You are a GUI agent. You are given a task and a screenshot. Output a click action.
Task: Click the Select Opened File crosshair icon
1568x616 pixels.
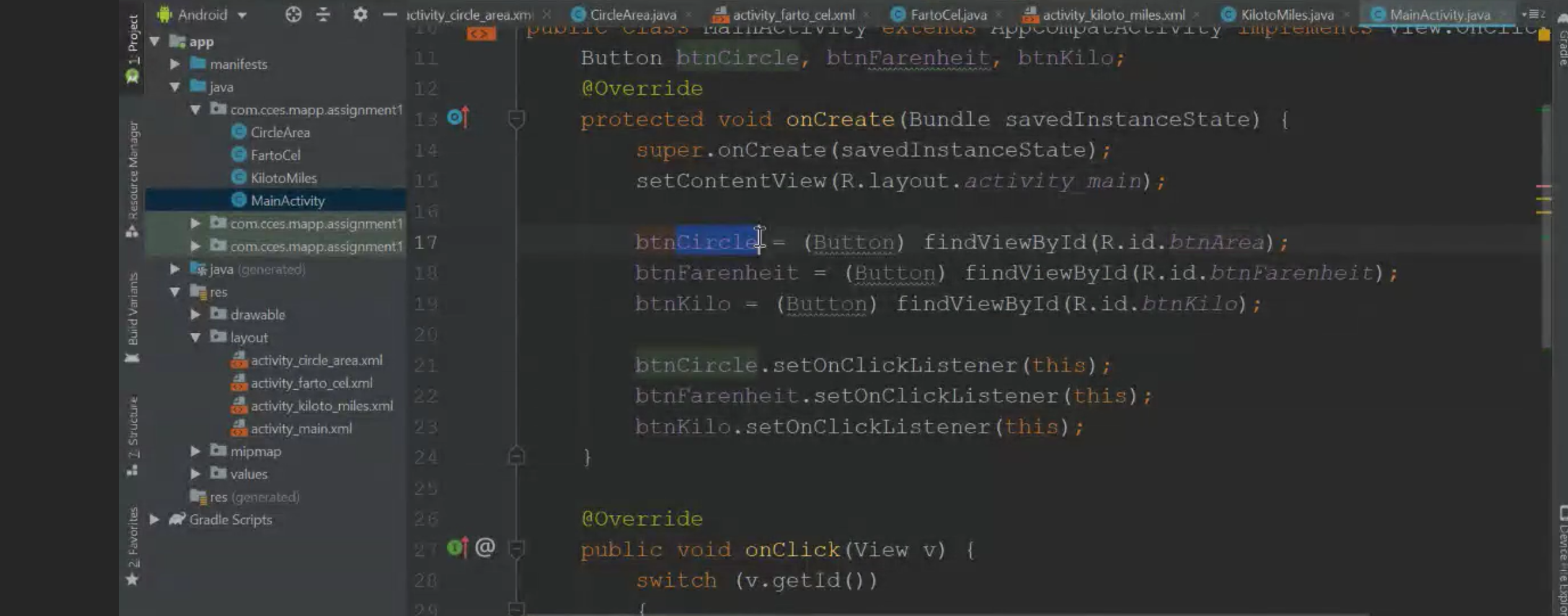tap(293, 14)
